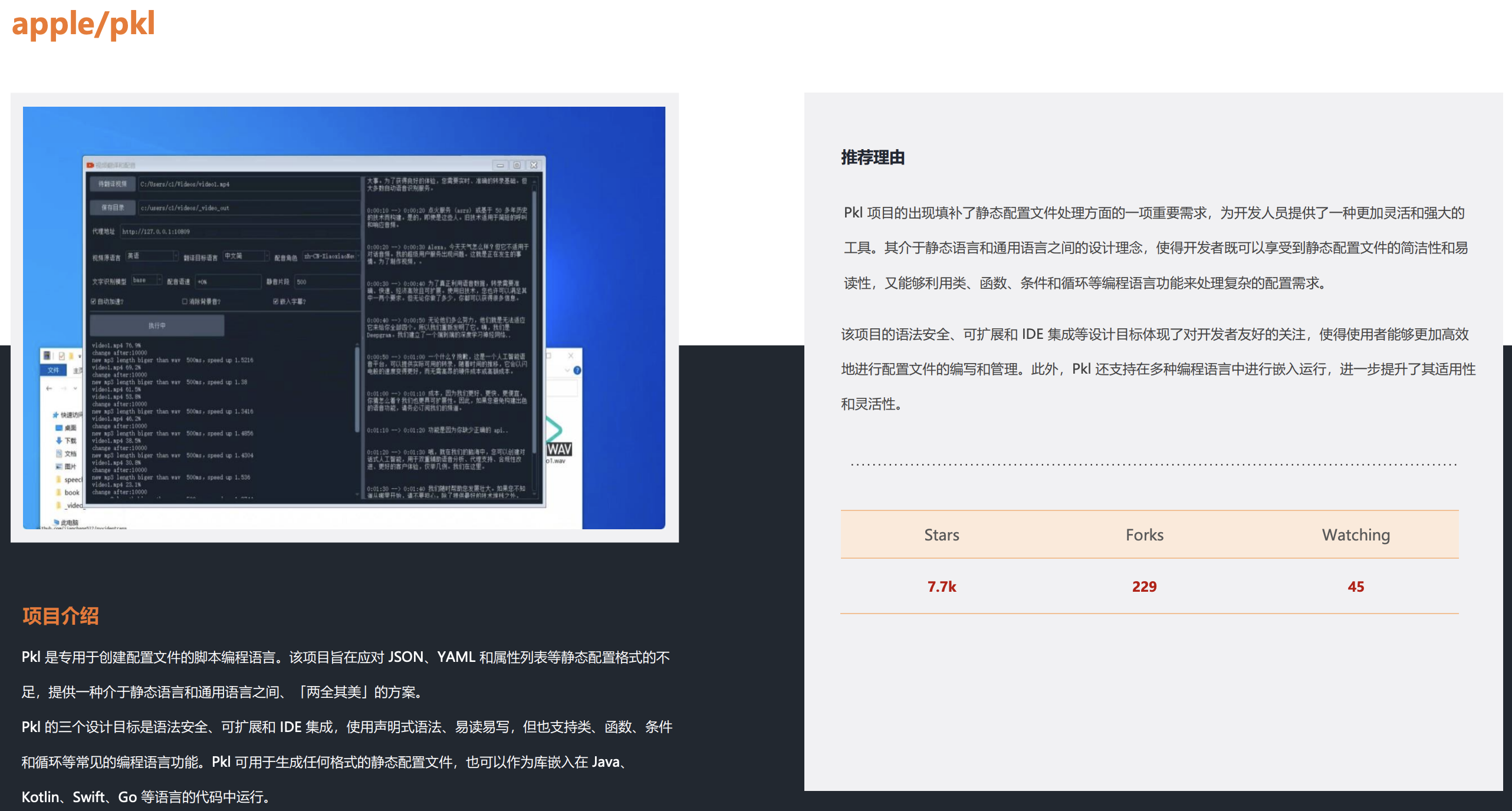Click the blue help icon in File Explorer
This screenshot has width=1512, height=811.
pyautogui.click(x=577, y=370)
